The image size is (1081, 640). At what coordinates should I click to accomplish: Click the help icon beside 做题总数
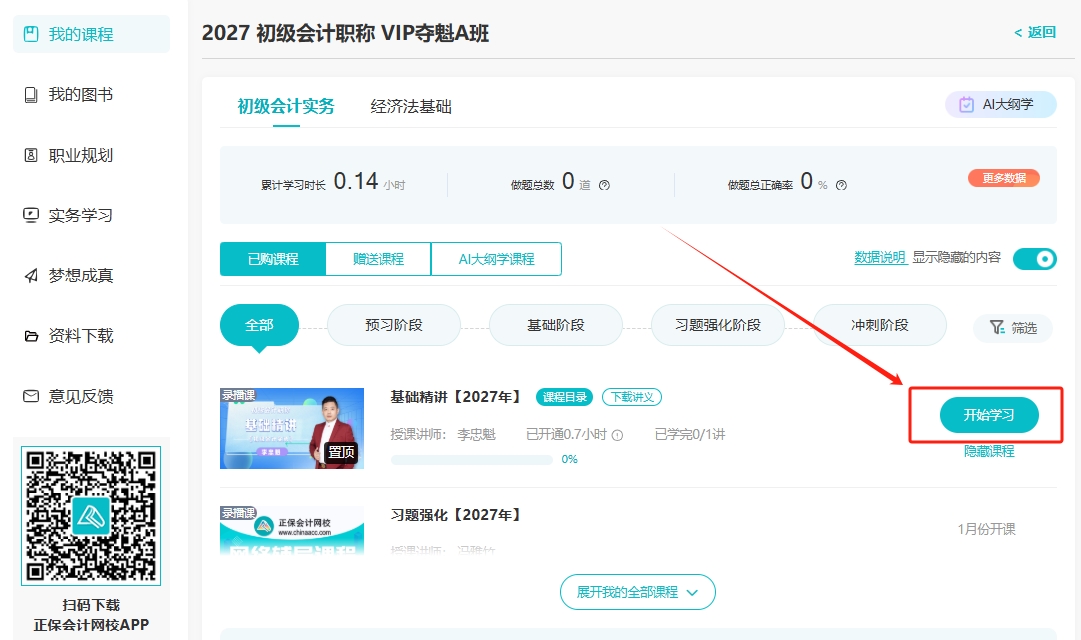605,185
